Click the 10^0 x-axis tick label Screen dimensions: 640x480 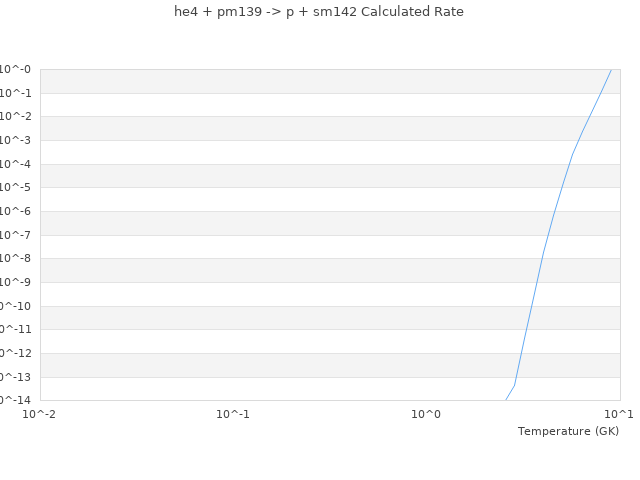click(x=426, y=413)
